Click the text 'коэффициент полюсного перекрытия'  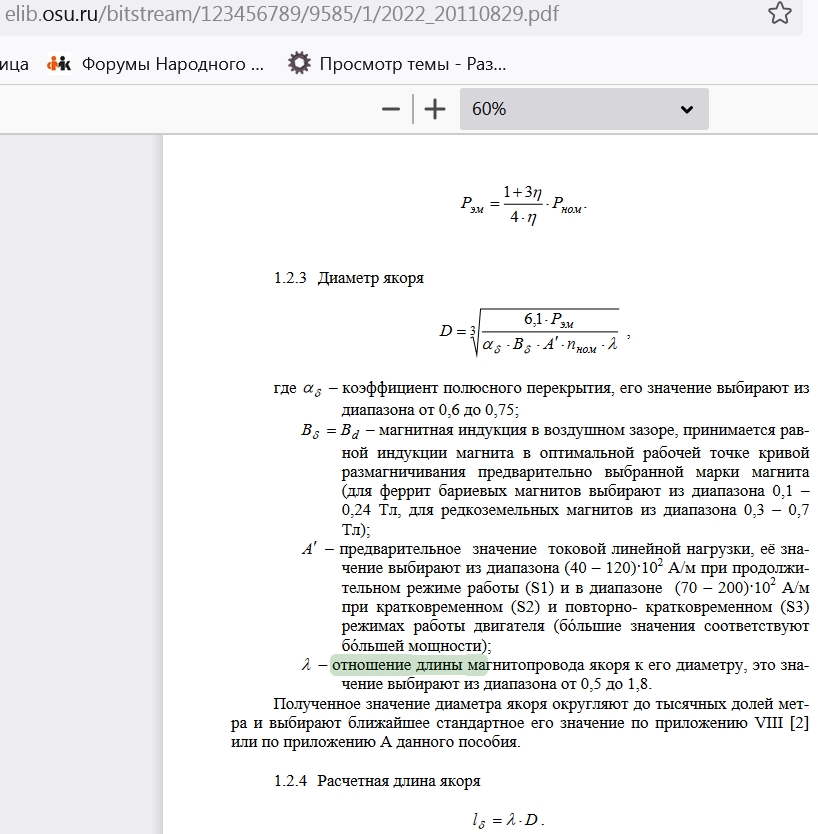coord(476,388)
